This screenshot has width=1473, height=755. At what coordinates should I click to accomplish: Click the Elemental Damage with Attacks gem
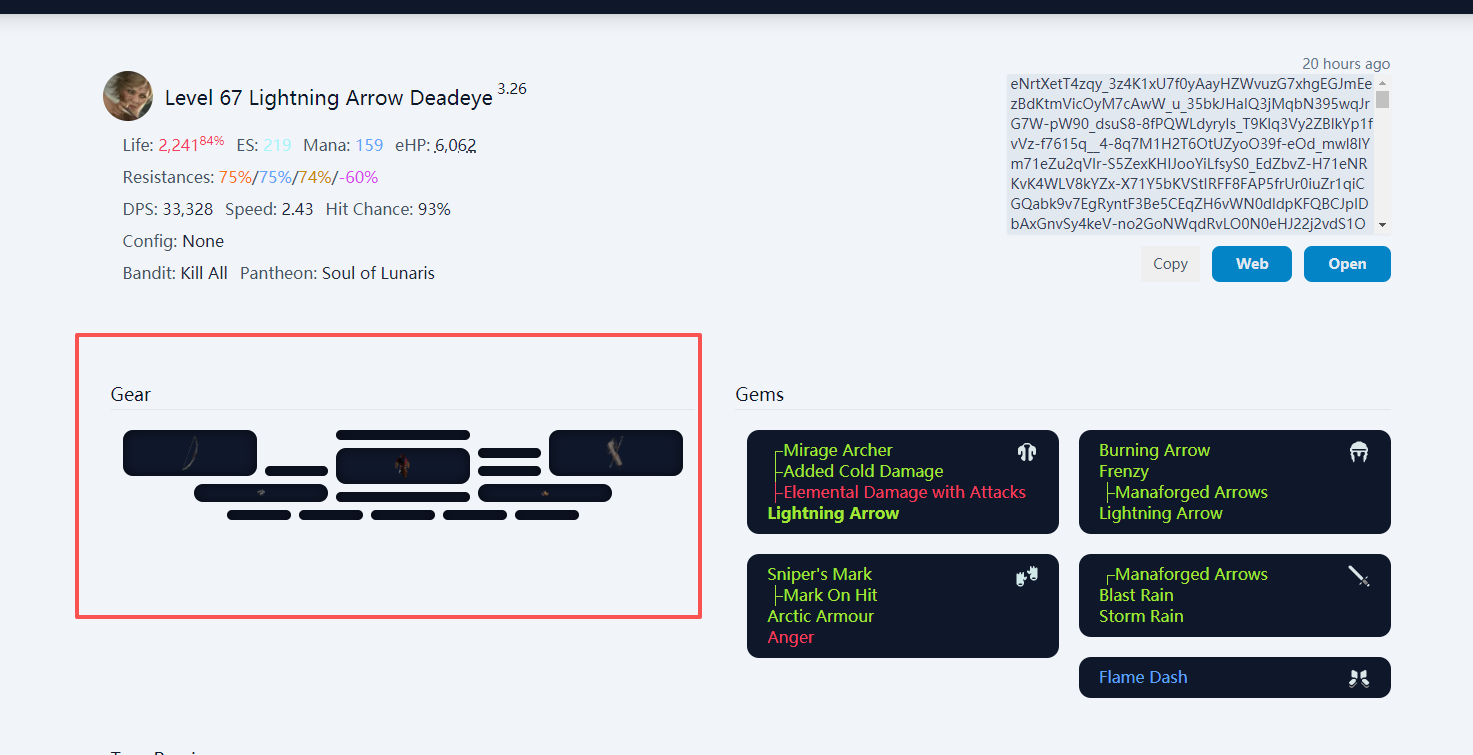click(905, 492)
